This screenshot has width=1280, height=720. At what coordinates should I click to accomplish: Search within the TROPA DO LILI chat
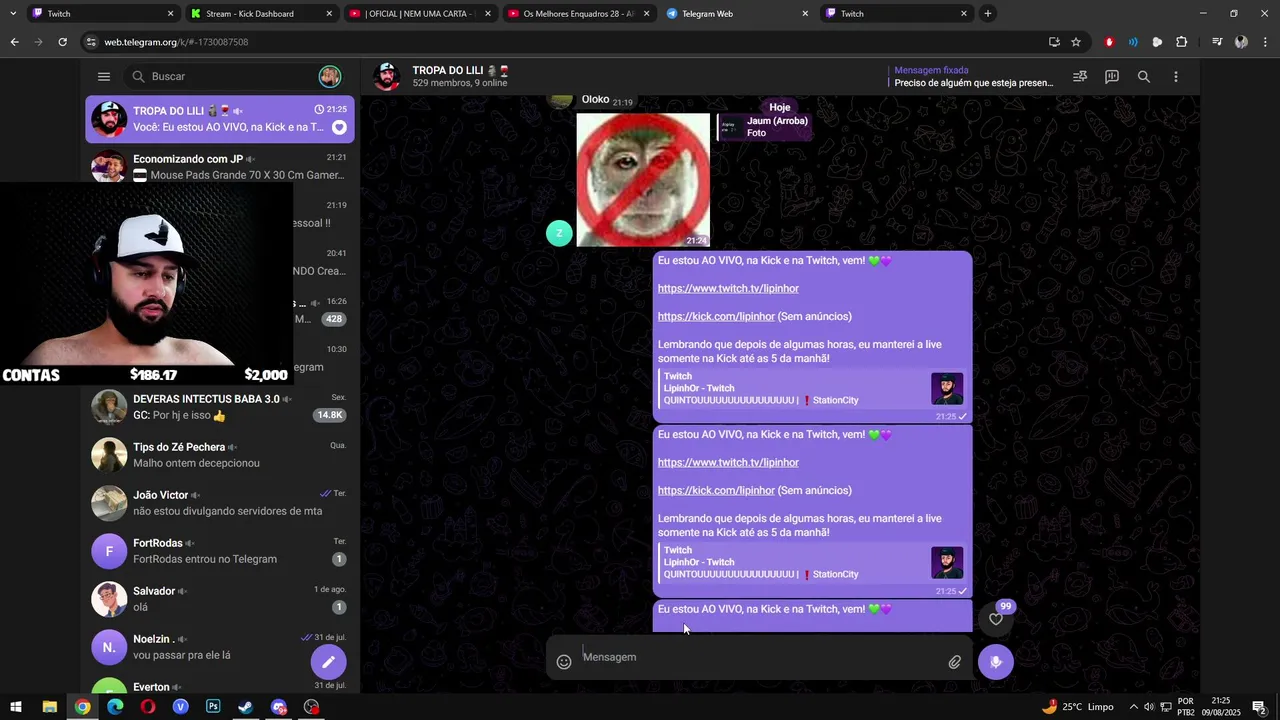[x=1144, y=76]
